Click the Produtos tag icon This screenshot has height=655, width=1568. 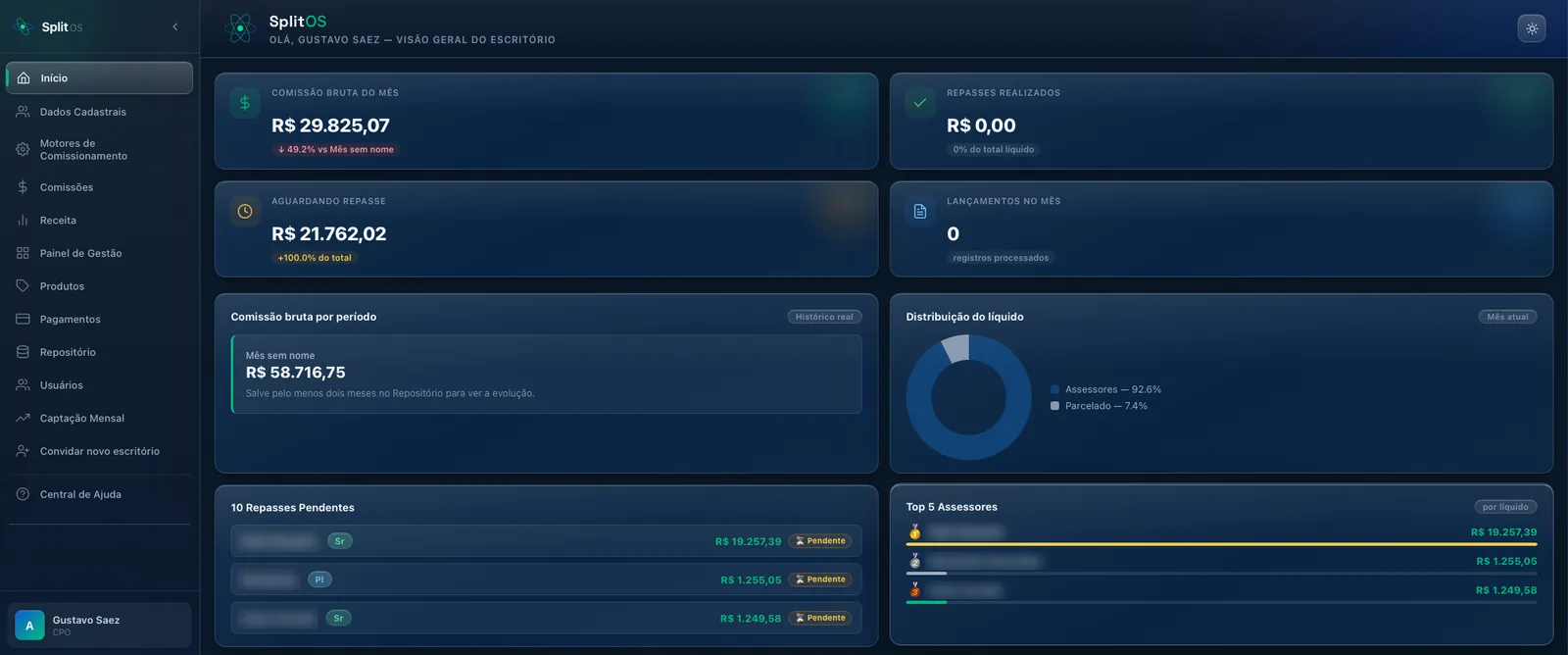(x=23, y=286)
